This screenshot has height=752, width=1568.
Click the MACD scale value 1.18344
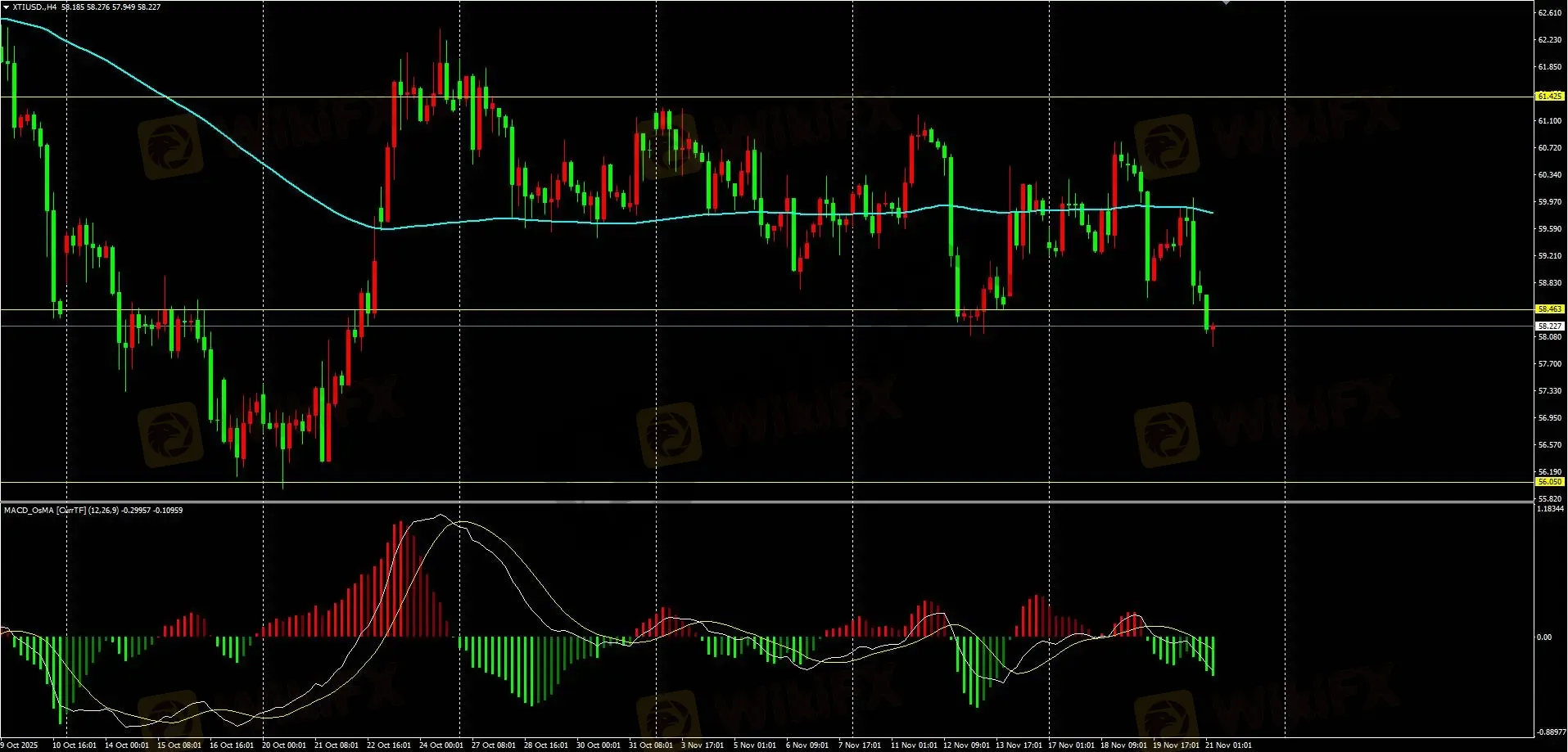coord(1551,509)
